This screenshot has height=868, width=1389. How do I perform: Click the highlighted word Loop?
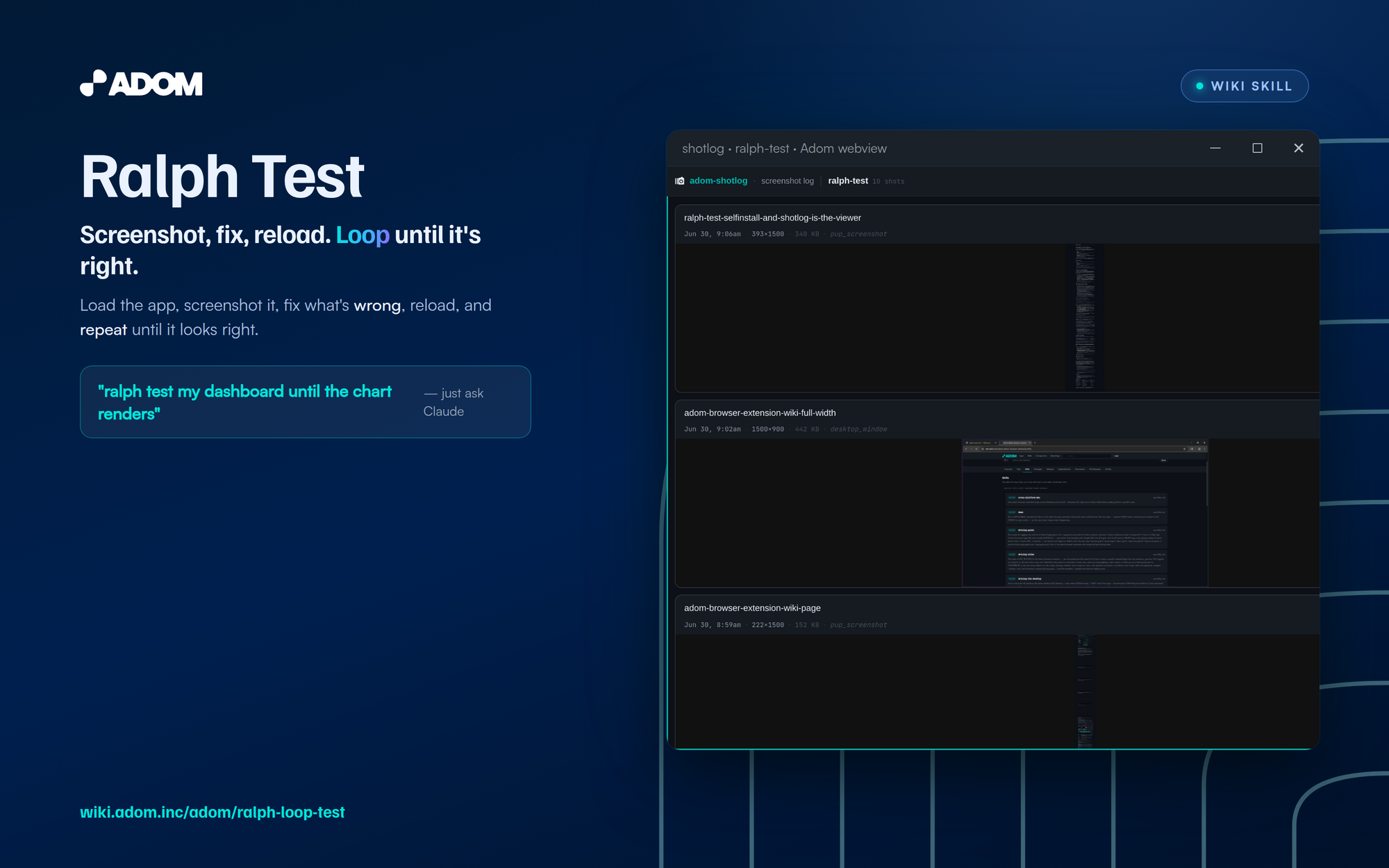[x=363, y=235]
